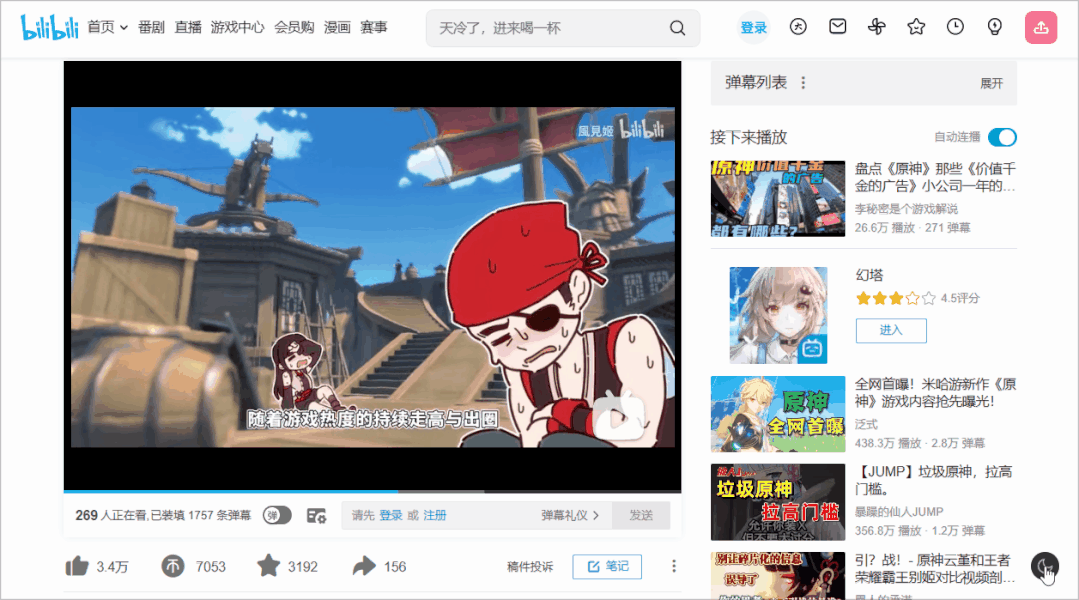Click the 发送 send button

pyautogui.click(x=641, y=515)
